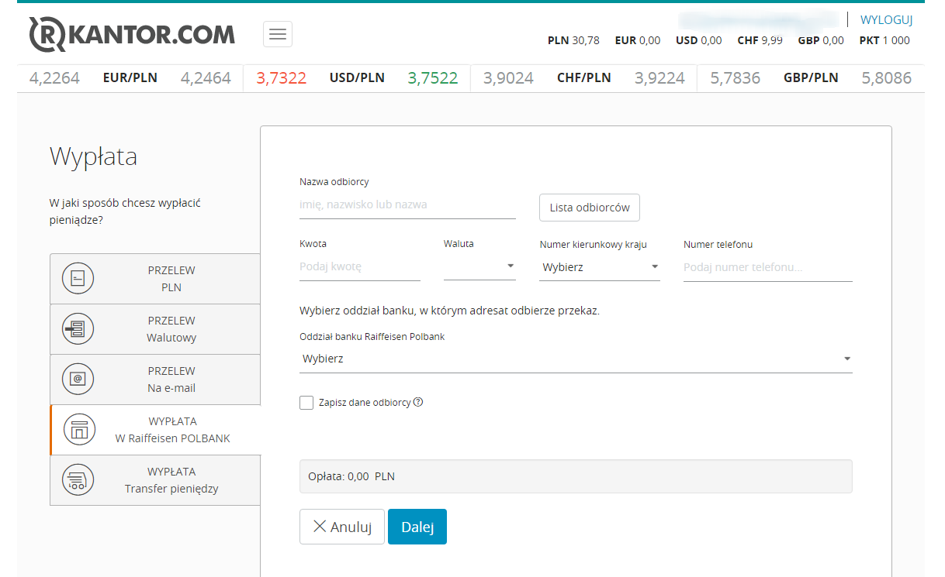This screenshot has height=577, width=945.
Task: Click the CHF buy rate 3,9024
Action: pyautogui.click(x=508, y=78)
